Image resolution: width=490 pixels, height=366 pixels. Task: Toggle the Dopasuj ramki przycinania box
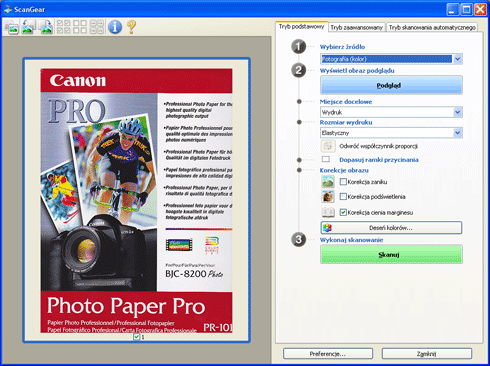326,159
